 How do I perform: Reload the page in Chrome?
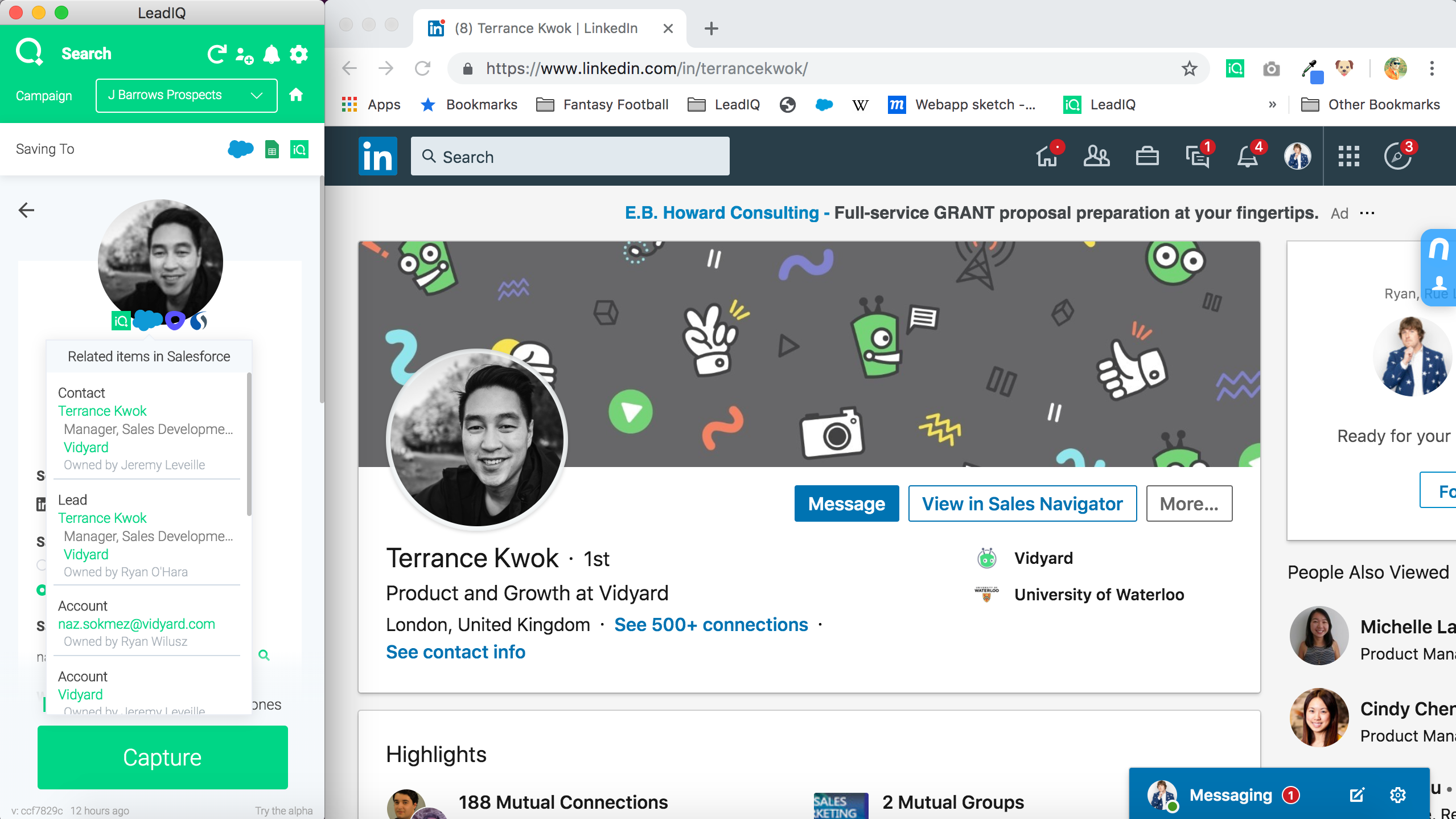[422, 68]
